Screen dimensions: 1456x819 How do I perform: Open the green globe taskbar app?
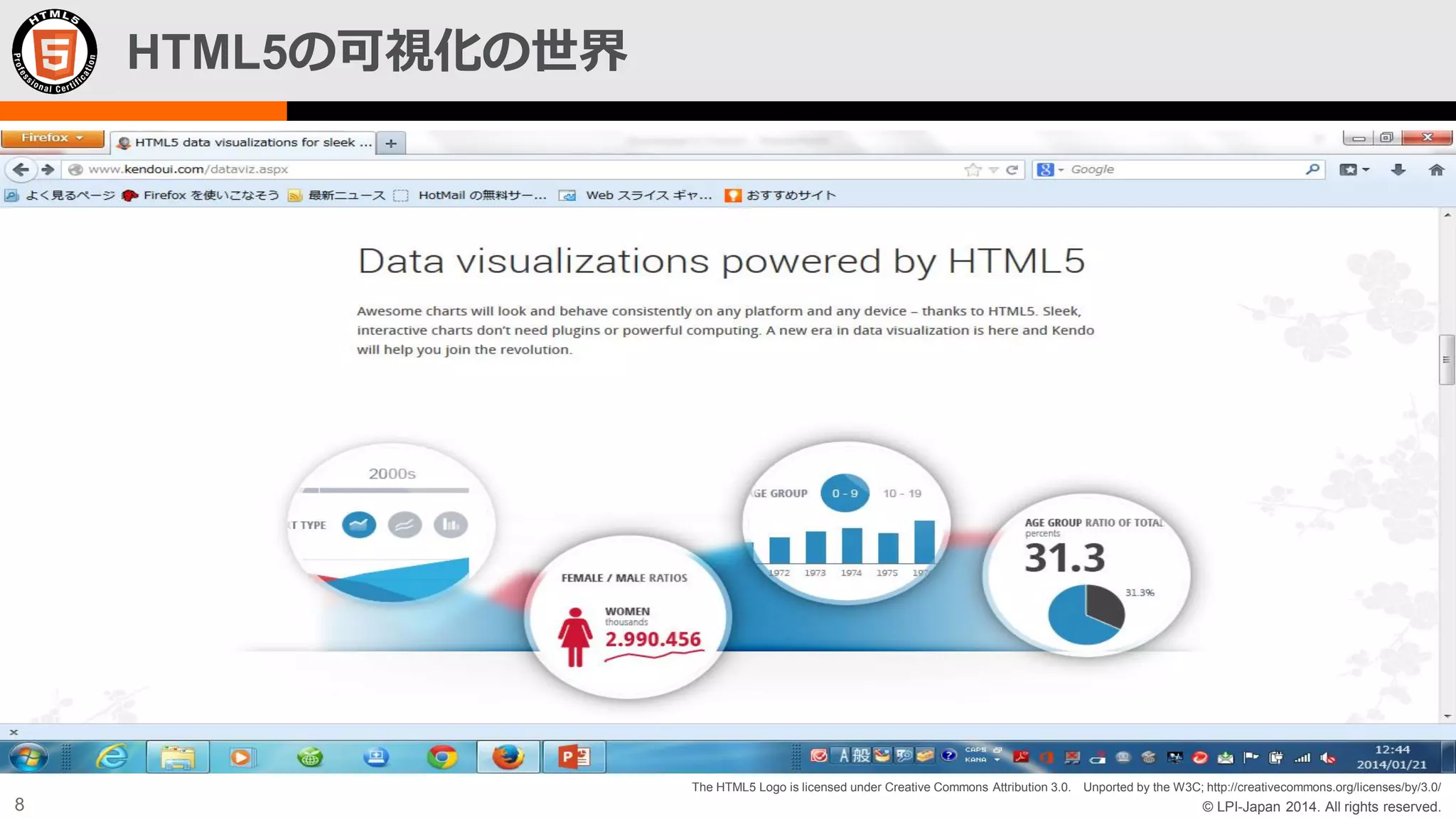coord(310,757)
